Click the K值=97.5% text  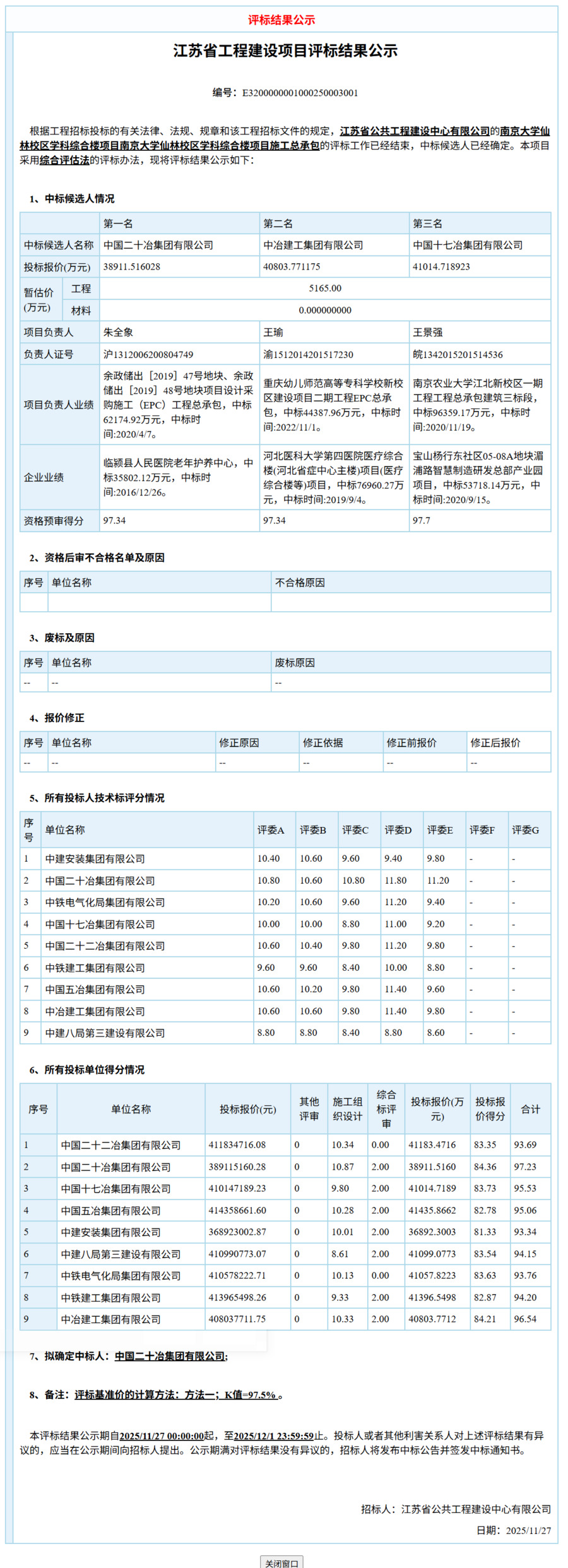click(251, 1394)
